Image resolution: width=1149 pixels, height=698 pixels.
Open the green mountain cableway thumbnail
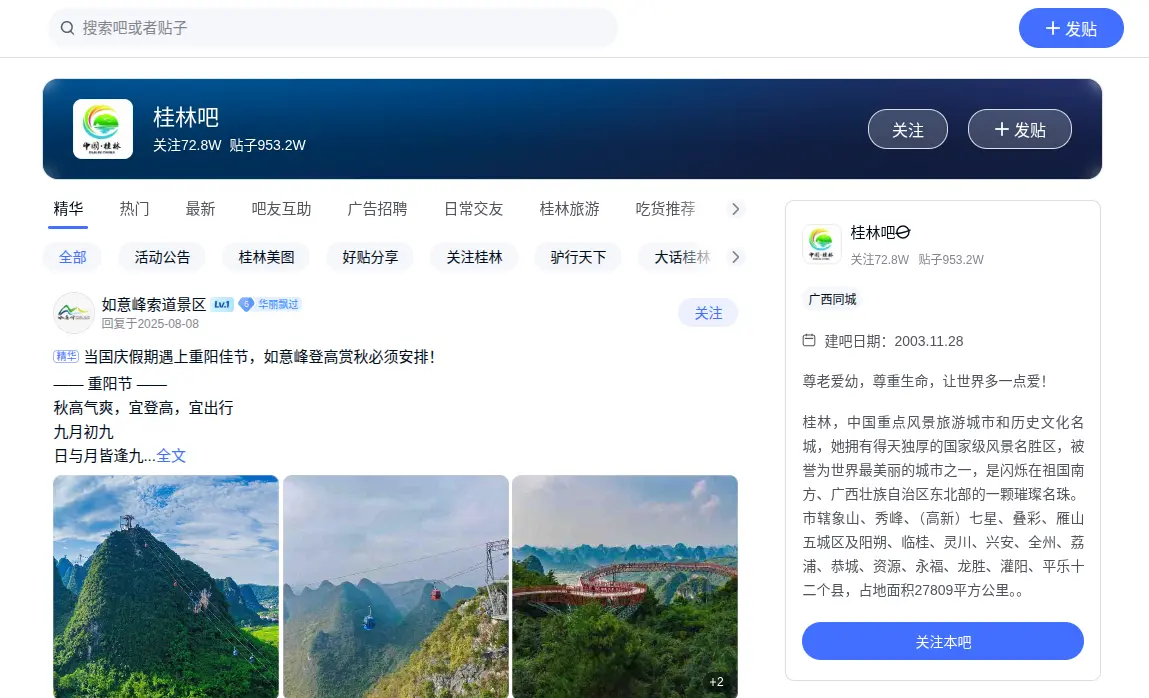point(166,587)
